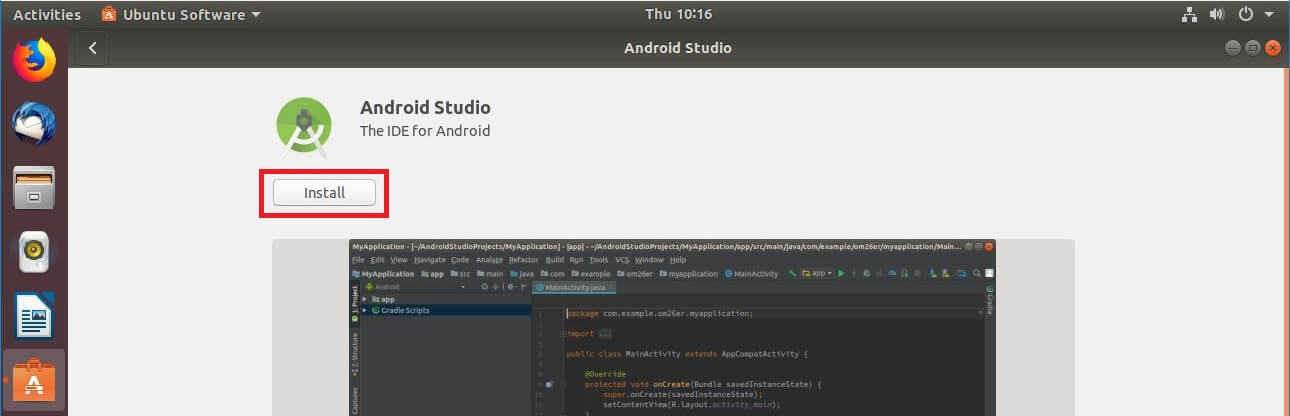The image size is (1290, 416).
Task: Click "The IDE for Android" summary text
Action: (x=425, y=130)
